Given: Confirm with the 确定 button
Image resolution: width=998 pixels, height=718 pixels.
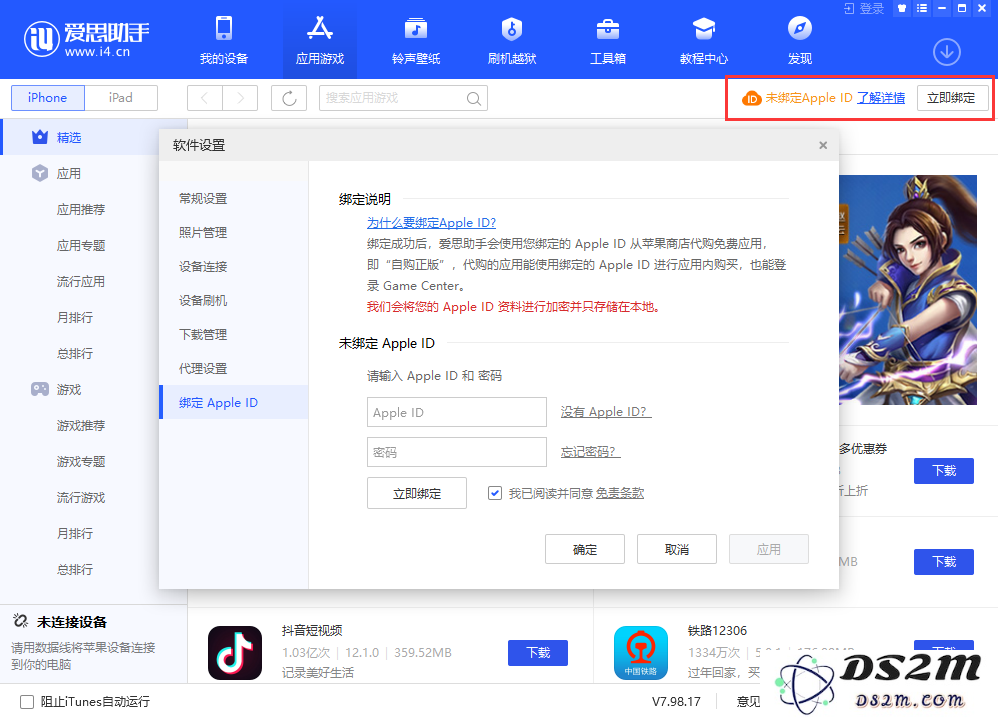Looking at the screenshot, I should [x=585, y=549].
